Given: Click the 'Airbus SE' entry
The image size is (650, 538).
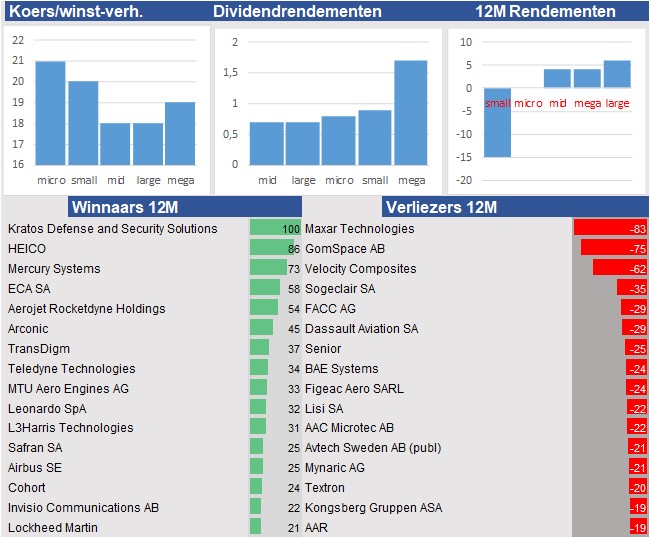Looking at the screenshot, I should click(x=34, y=468).
